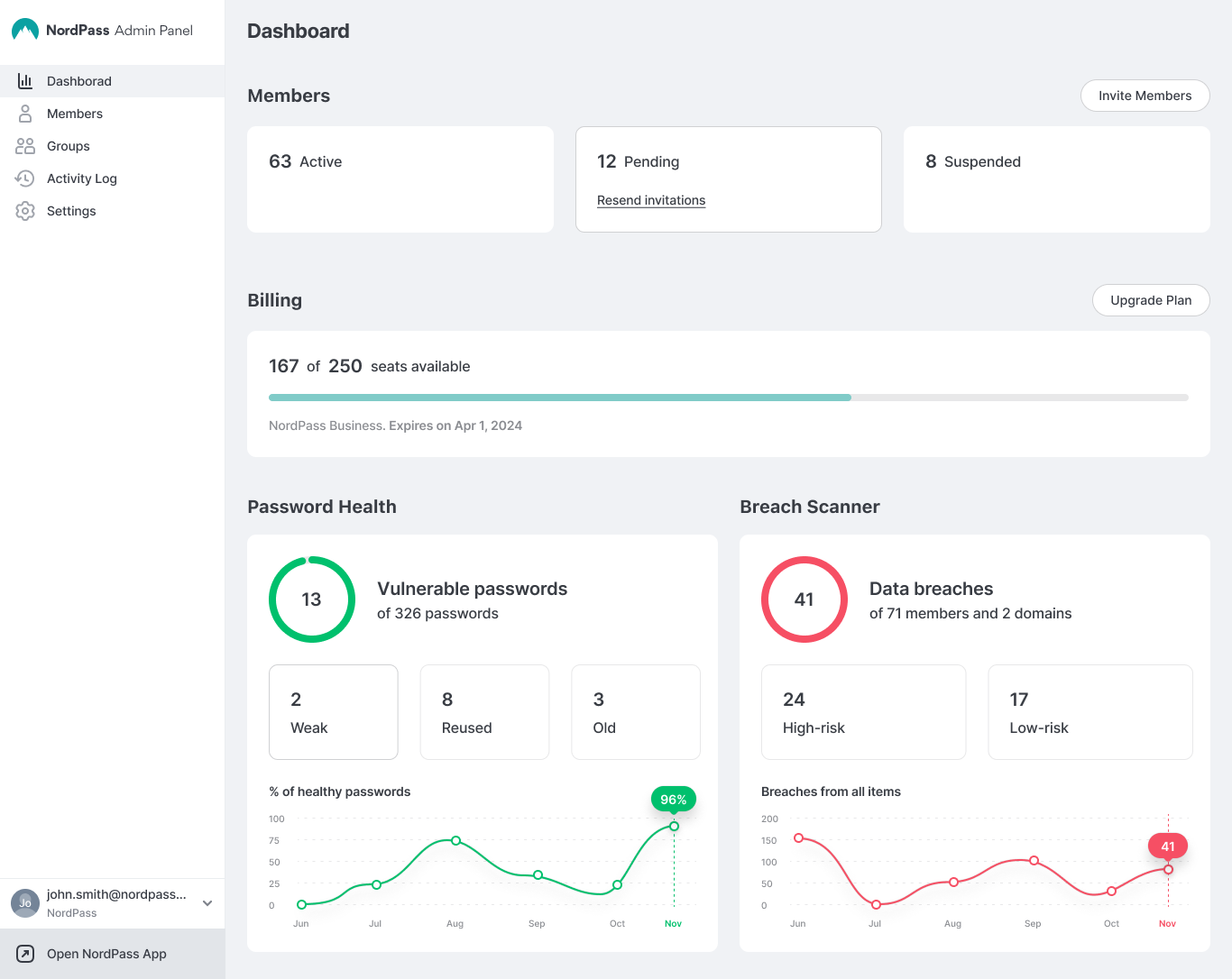Click the Settings gear icon
Screen dimensions: 1232x979
[25, 211]
